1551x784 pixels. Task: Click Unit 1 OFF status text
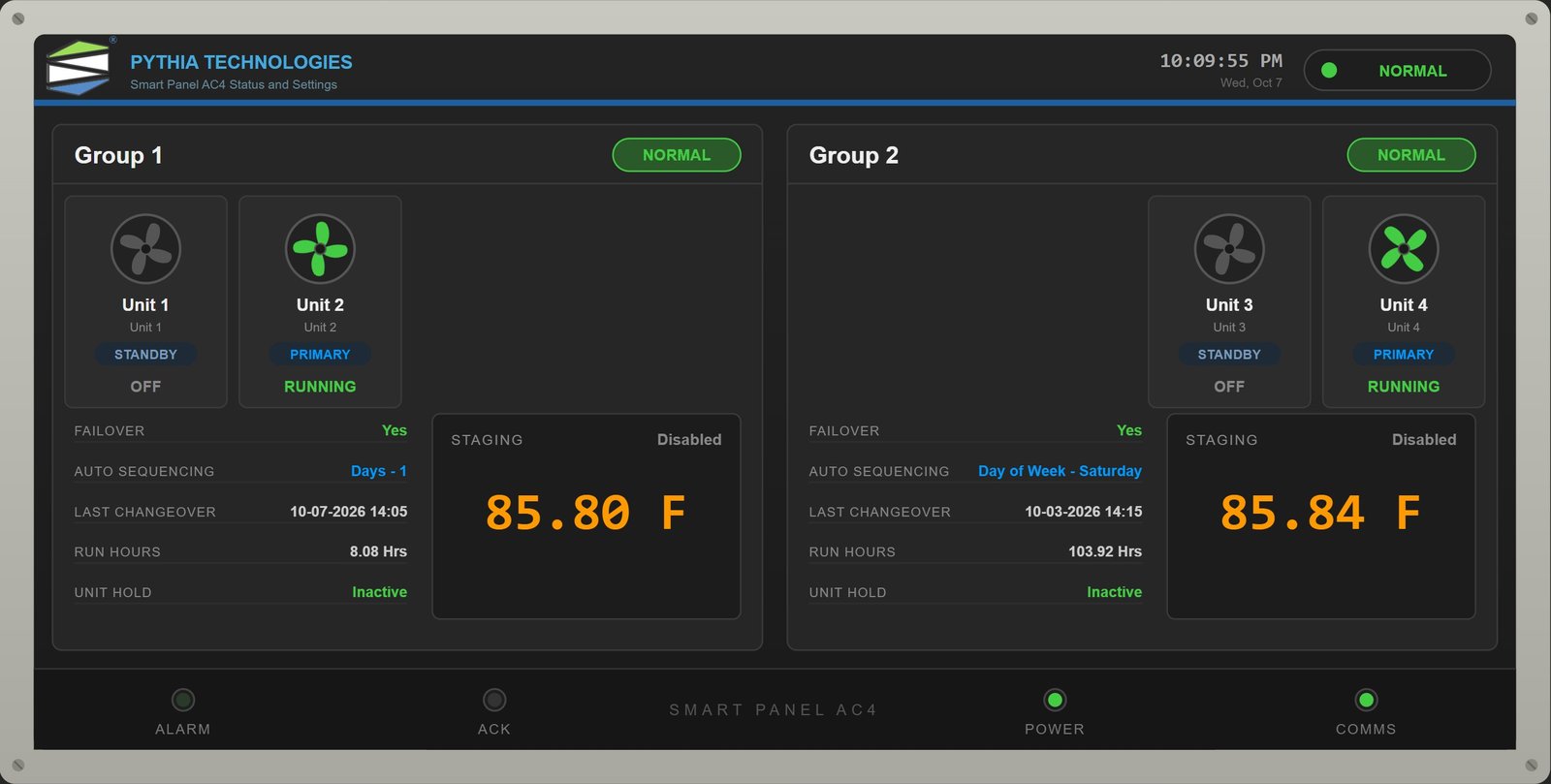point(145,387)
